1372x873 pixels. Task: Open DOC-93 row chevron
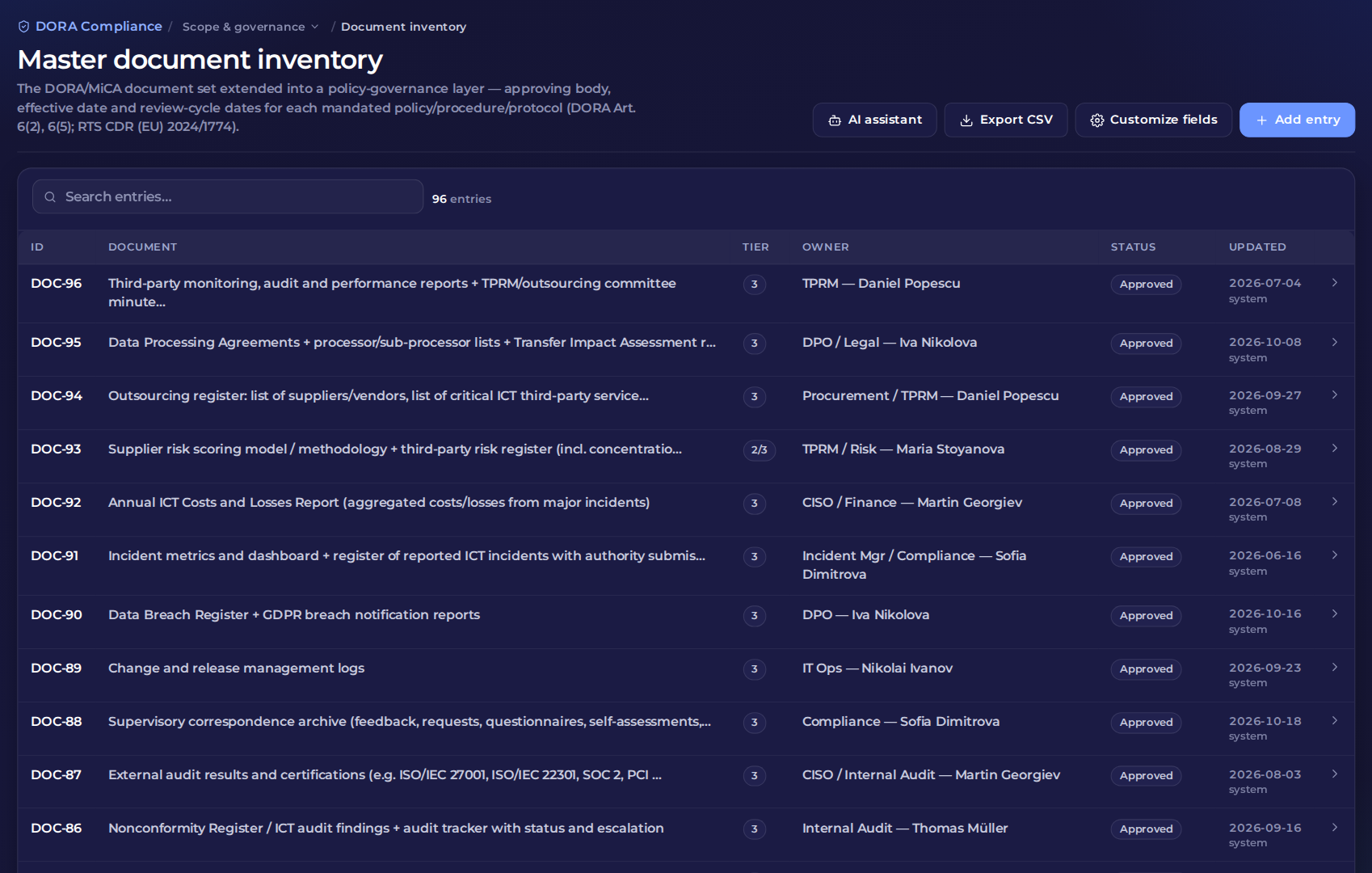pos(1335,449)
